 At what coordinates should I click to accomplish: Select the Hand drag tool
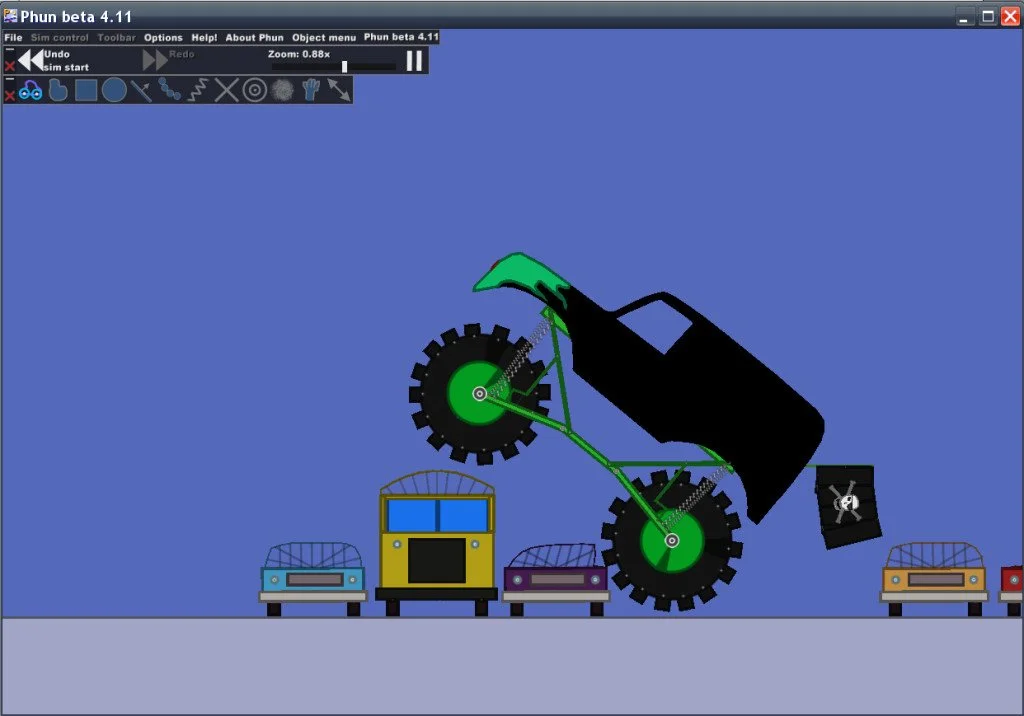coord(310,90)
